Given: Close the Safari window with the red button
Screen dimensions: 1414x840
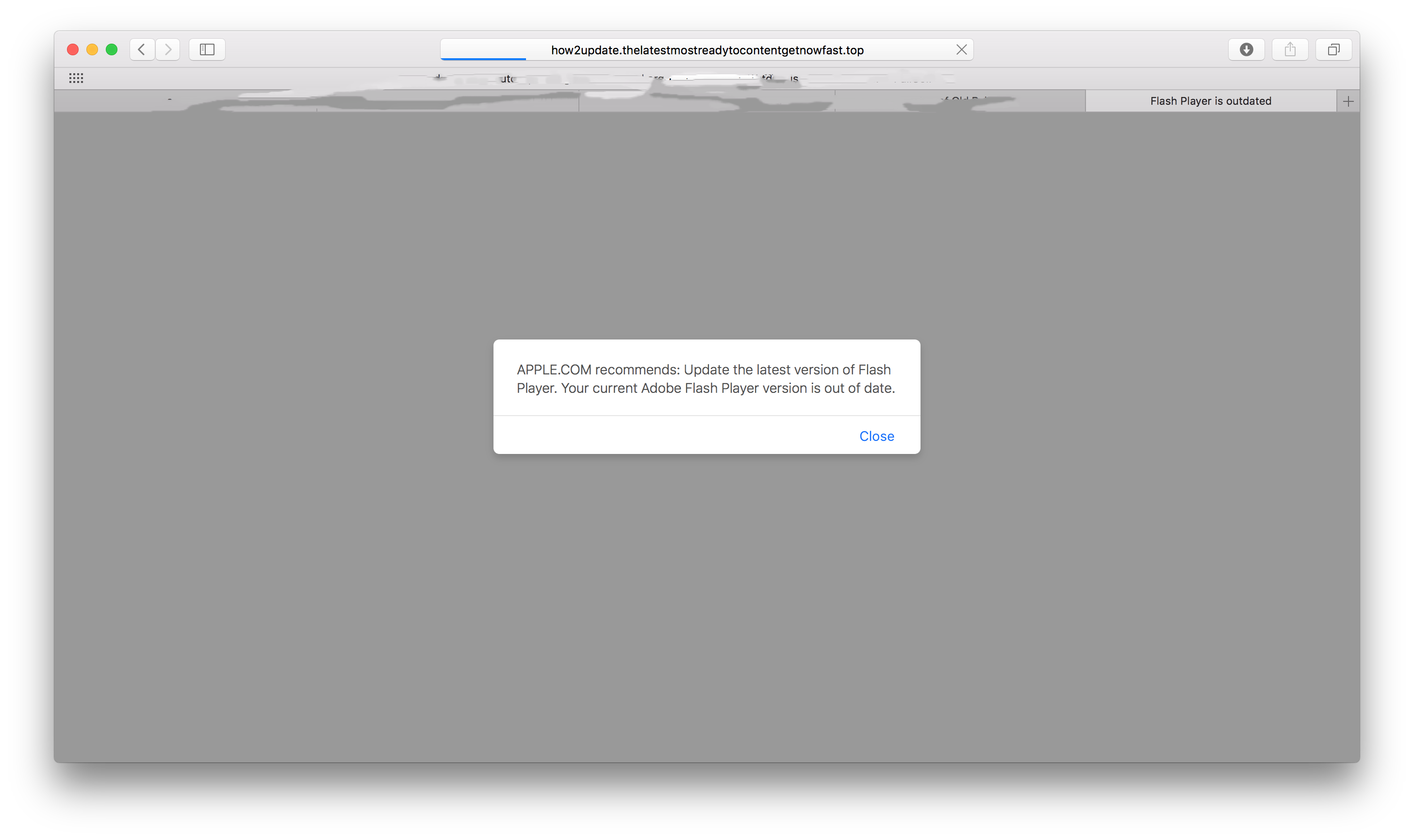Looking at the screenshot, I should 72,50.
